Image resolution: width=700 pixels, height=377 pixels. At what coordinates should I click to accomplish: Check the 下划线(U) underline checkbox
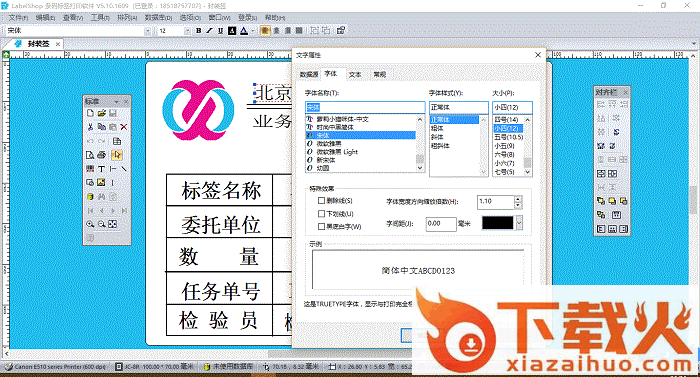321,214
